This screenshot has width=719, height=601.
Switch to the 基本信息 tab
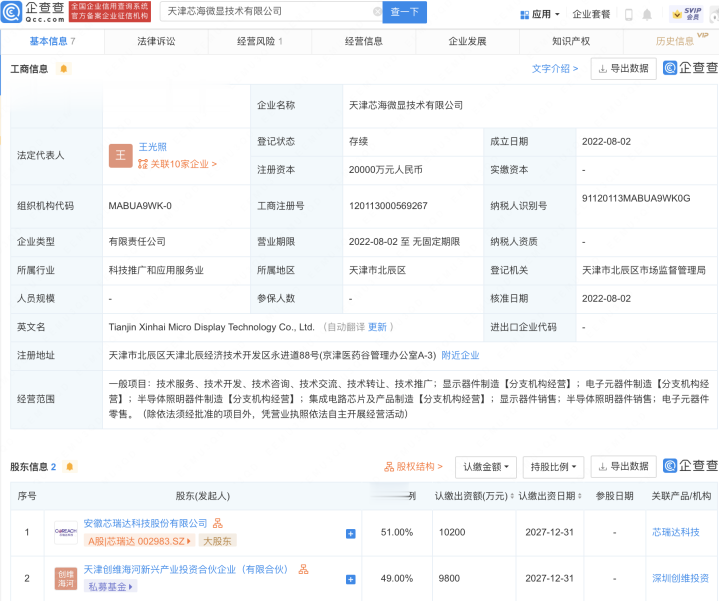pyautogui.click(x=52, y=42)
